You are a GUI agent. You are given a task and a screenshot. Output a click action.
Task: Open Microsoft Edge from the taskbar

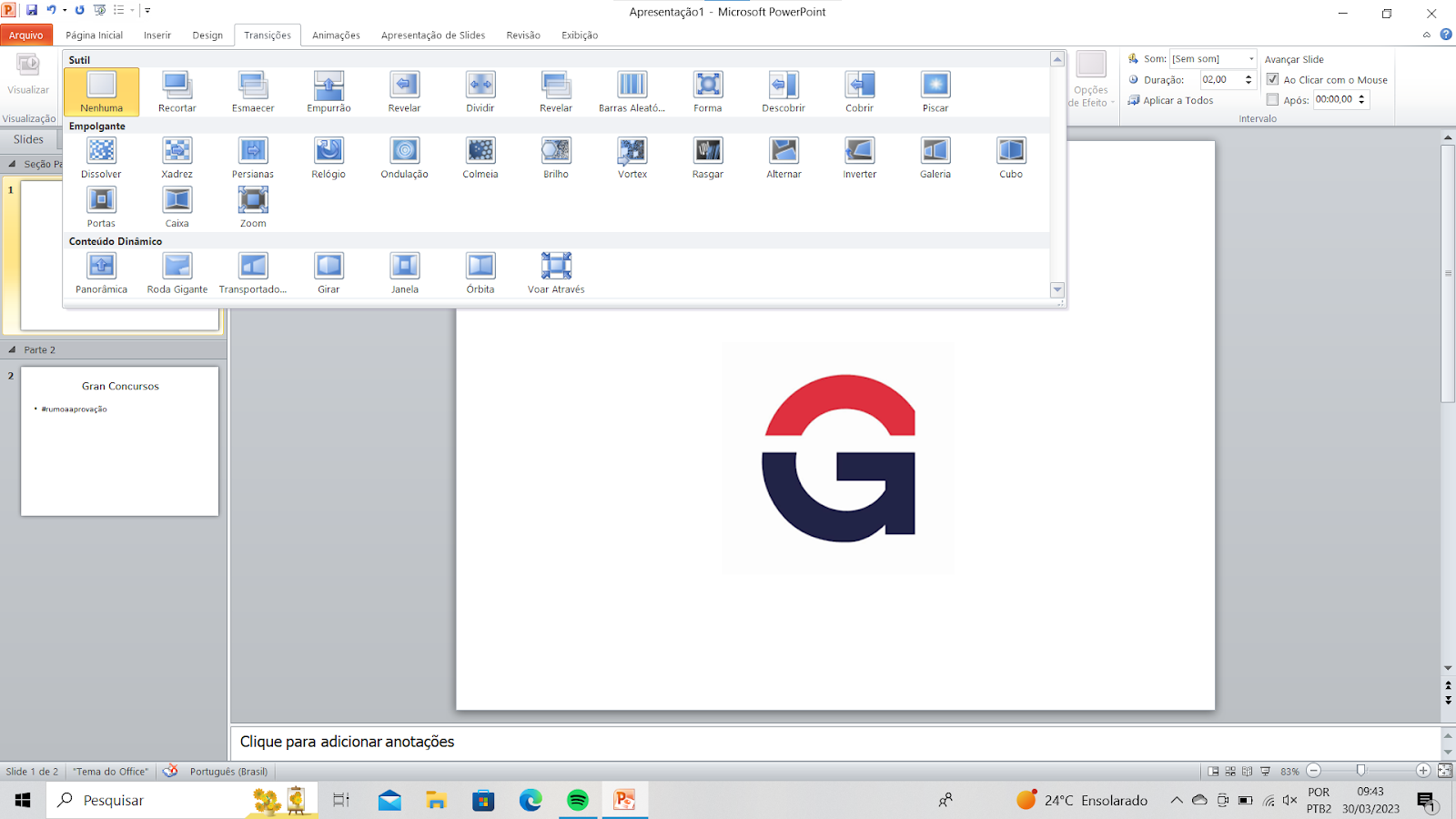pos(531,800)
